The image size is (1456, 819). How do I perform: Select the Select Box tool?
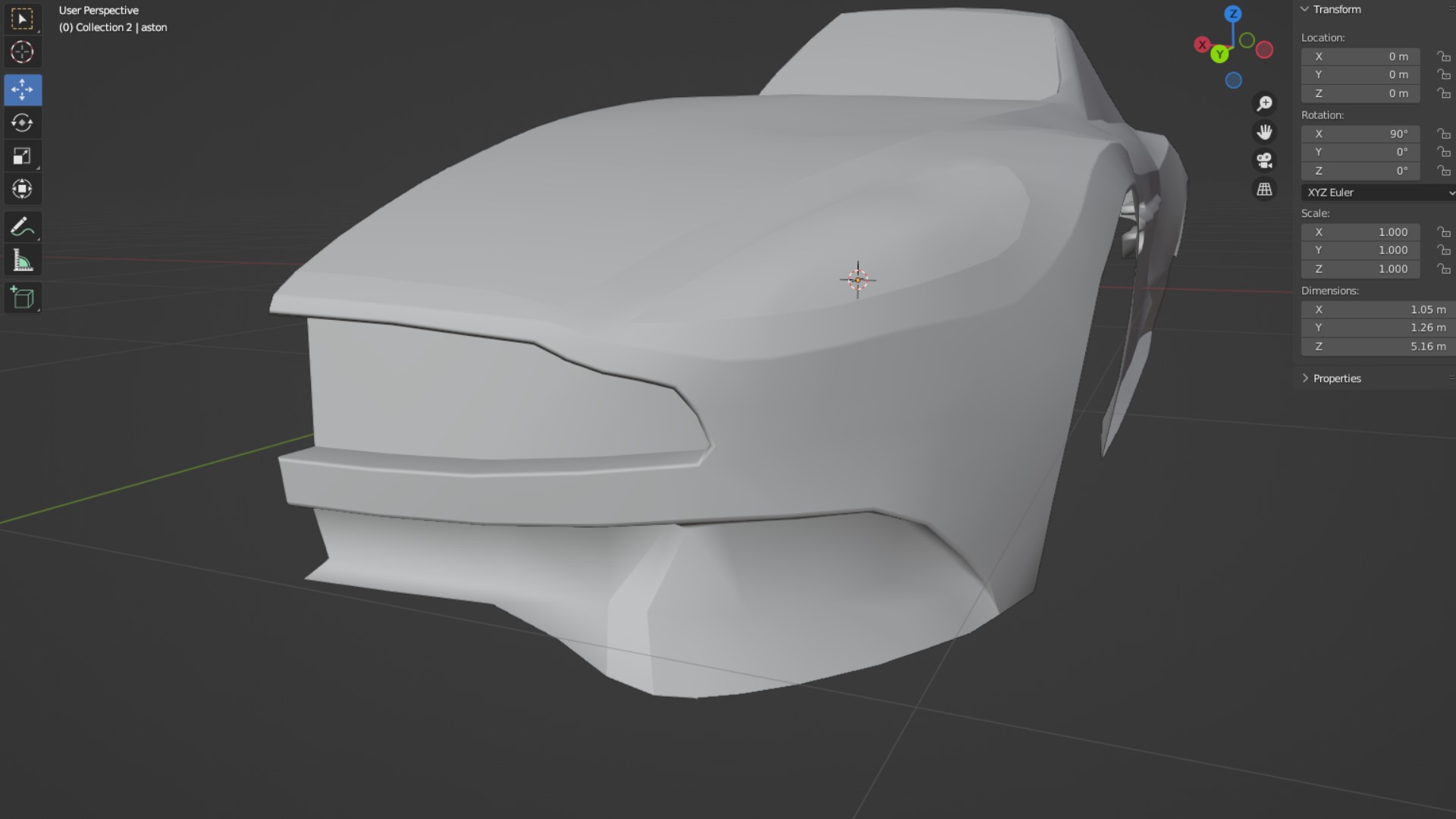[x=22, y=19]
